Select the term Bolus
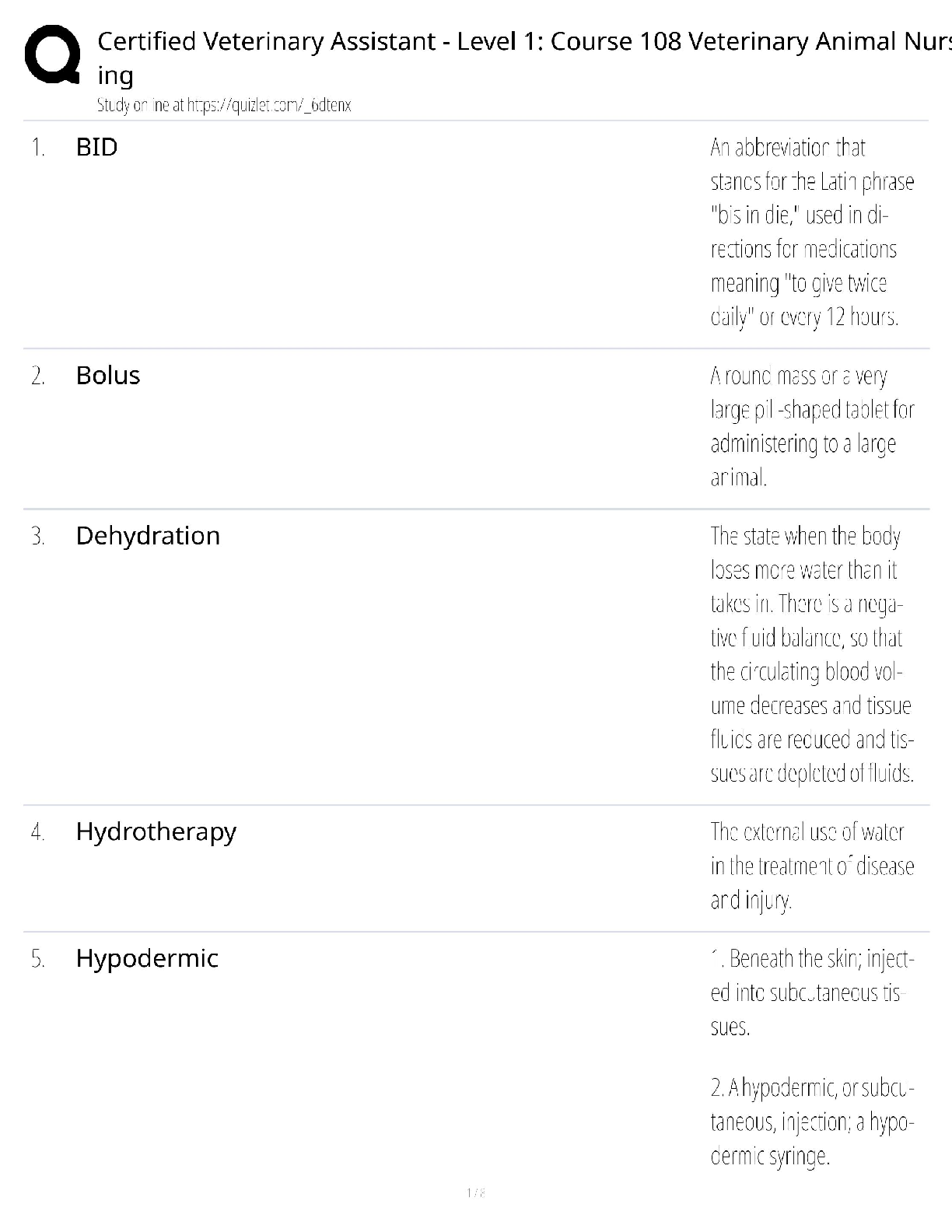Viewport: 952px width, 1232px height. pyautogui.click(x=108, y=376)
